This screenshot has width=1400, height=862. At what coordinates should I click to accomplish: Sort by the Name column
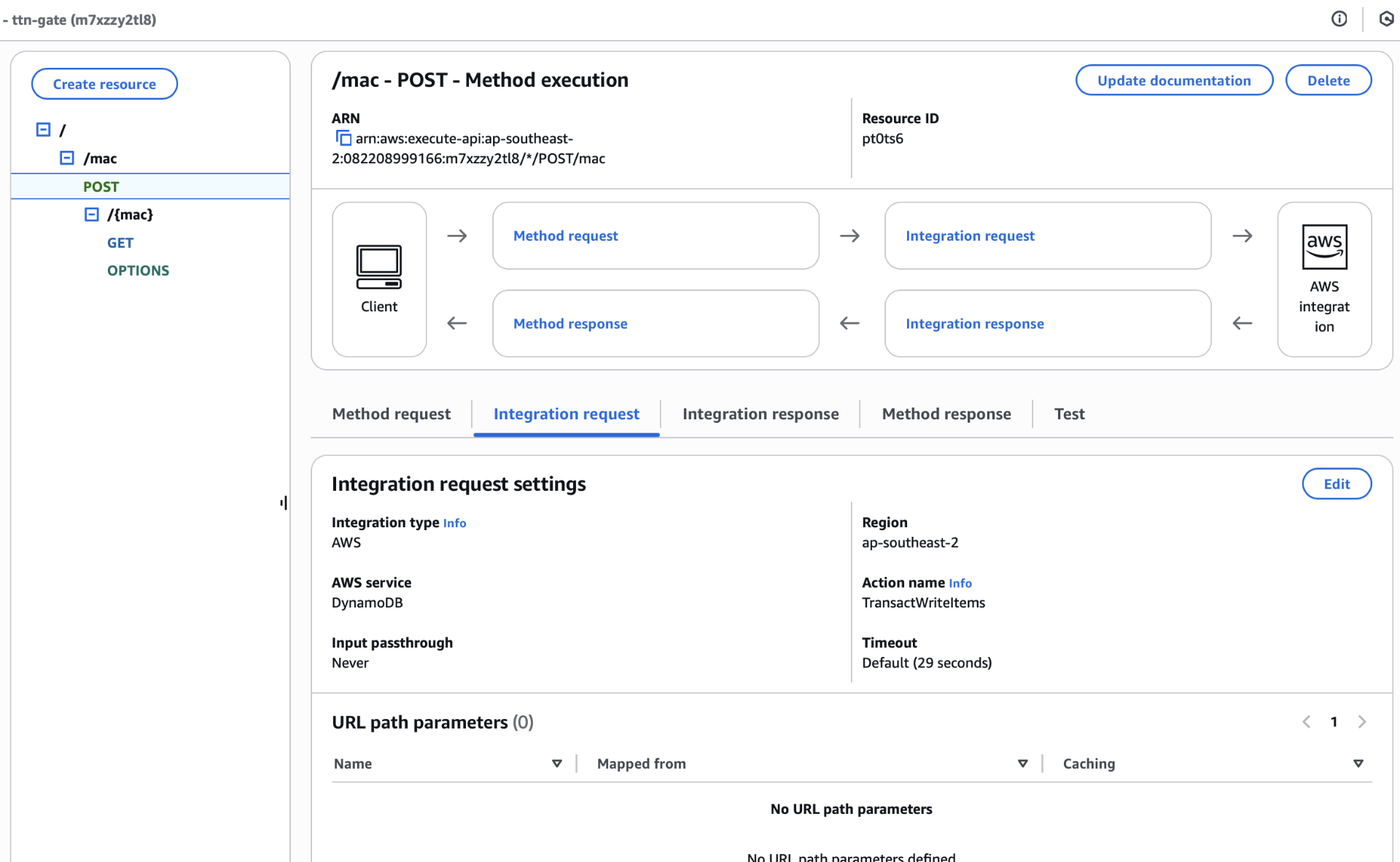click(x=557, y=764)
